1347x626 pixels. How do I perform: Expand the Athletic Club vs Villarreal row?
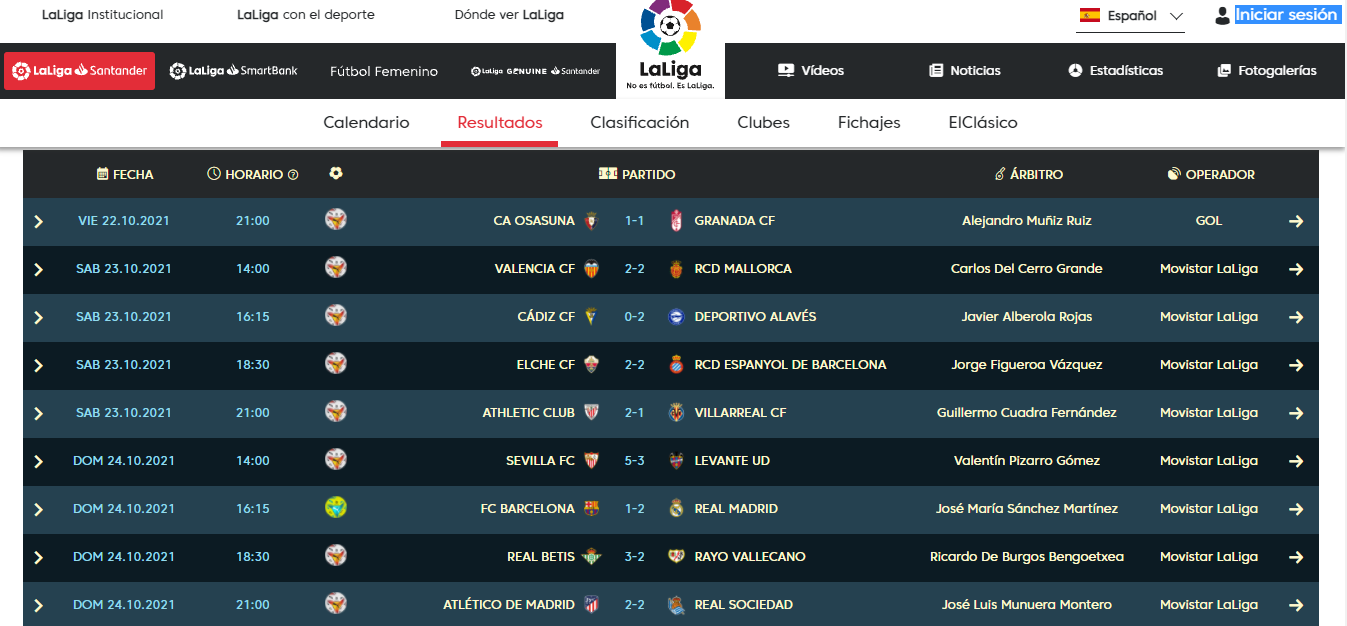39,413
